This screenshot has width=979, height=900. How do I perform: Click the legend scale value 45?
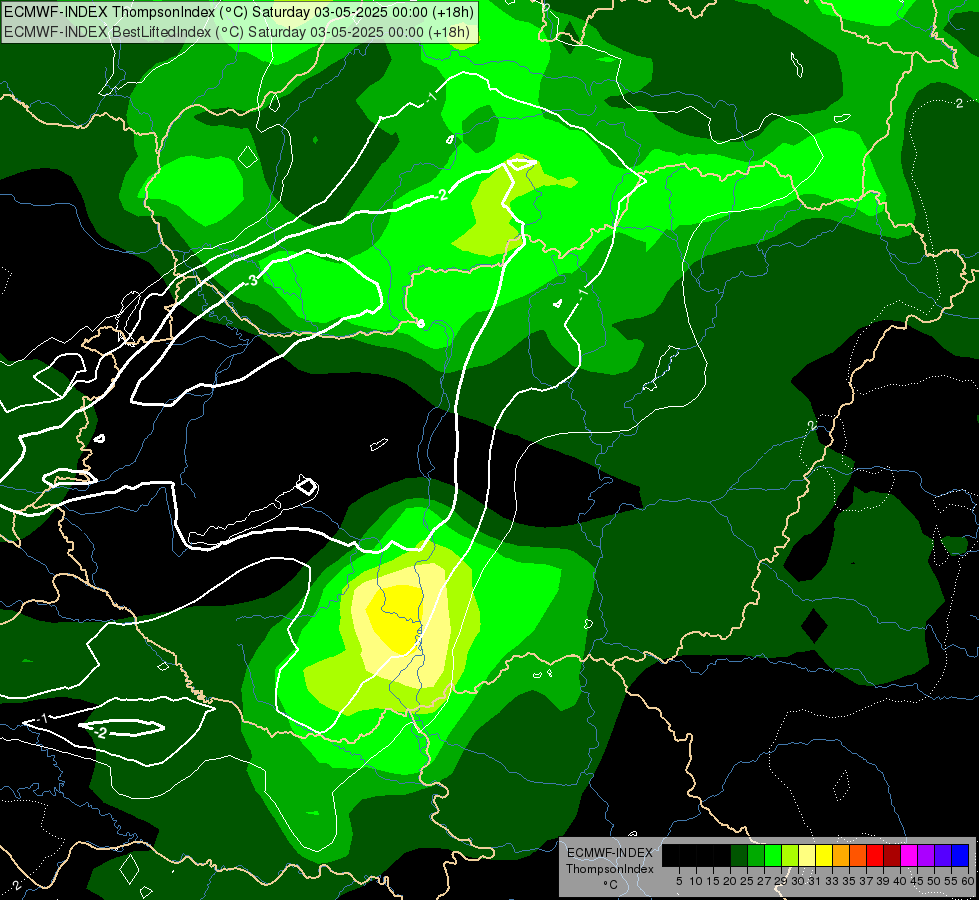click(917, 881)
